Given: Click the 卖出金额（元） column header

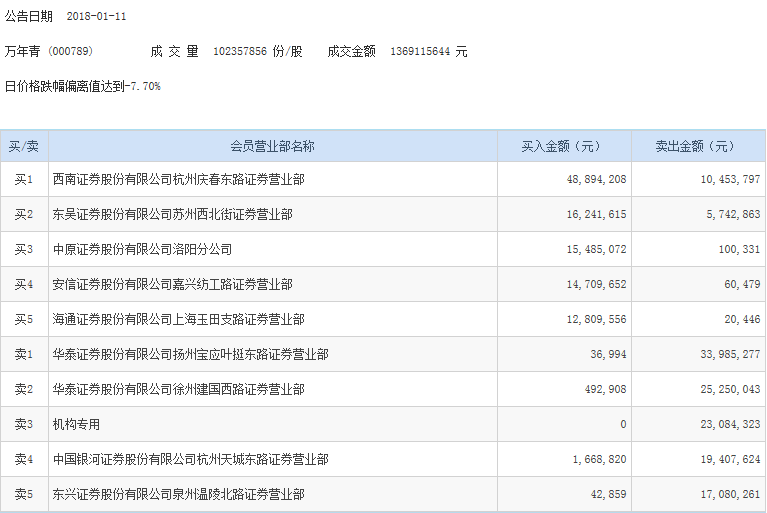Looking at the screenshot, I should [x=698, y=146].
